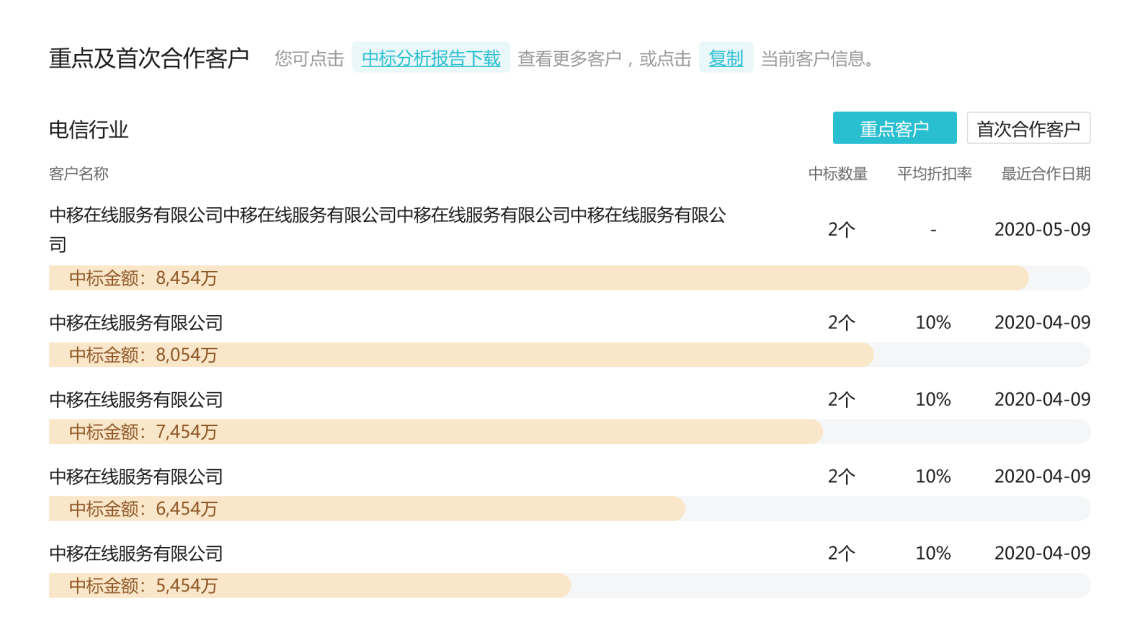Image resolution: width=1140 pixels, height=640 pixels.
Task: Click the 复制 link
Action: point(726,58)
